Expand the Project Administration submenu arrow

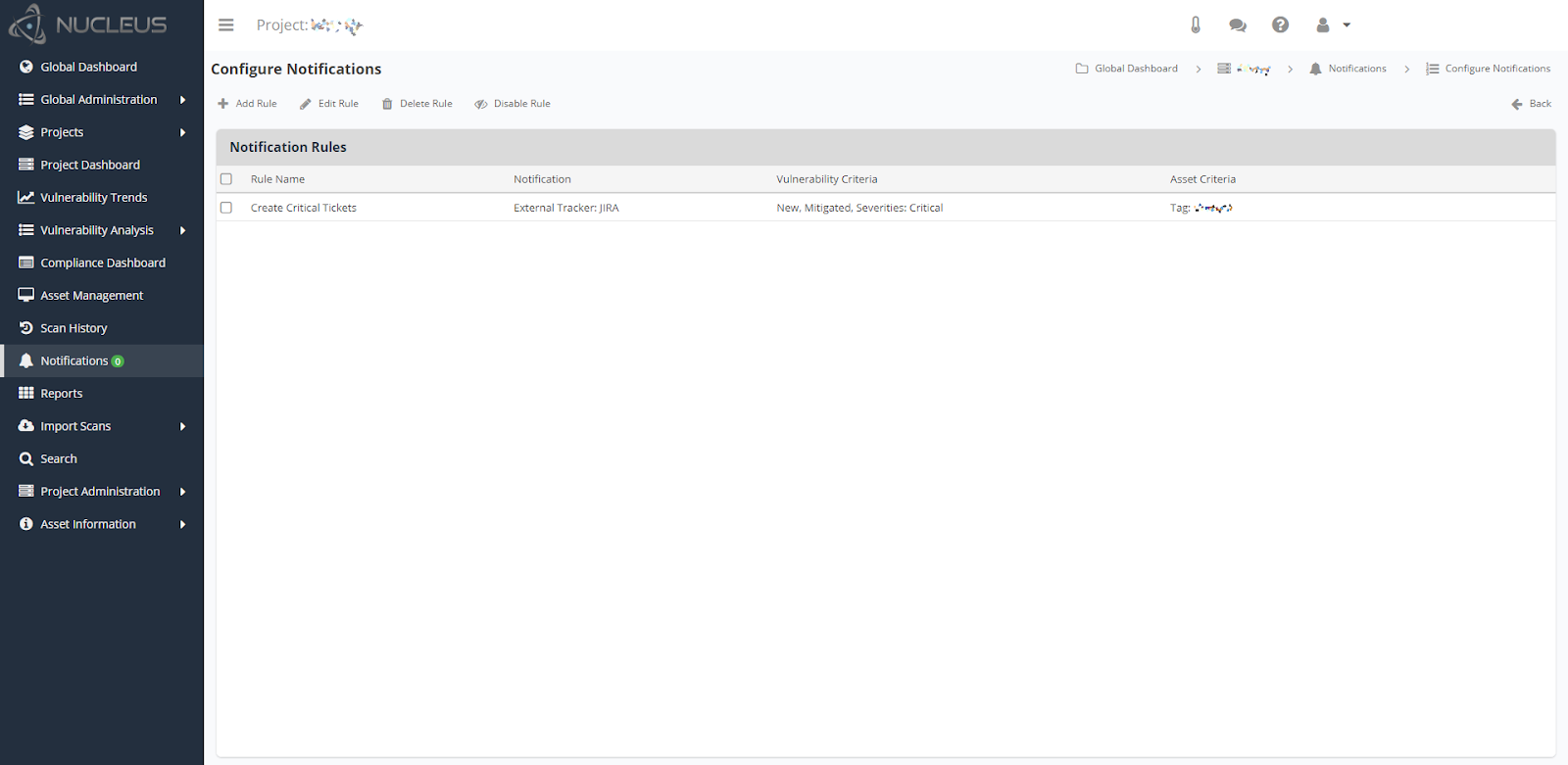point(182,492)
